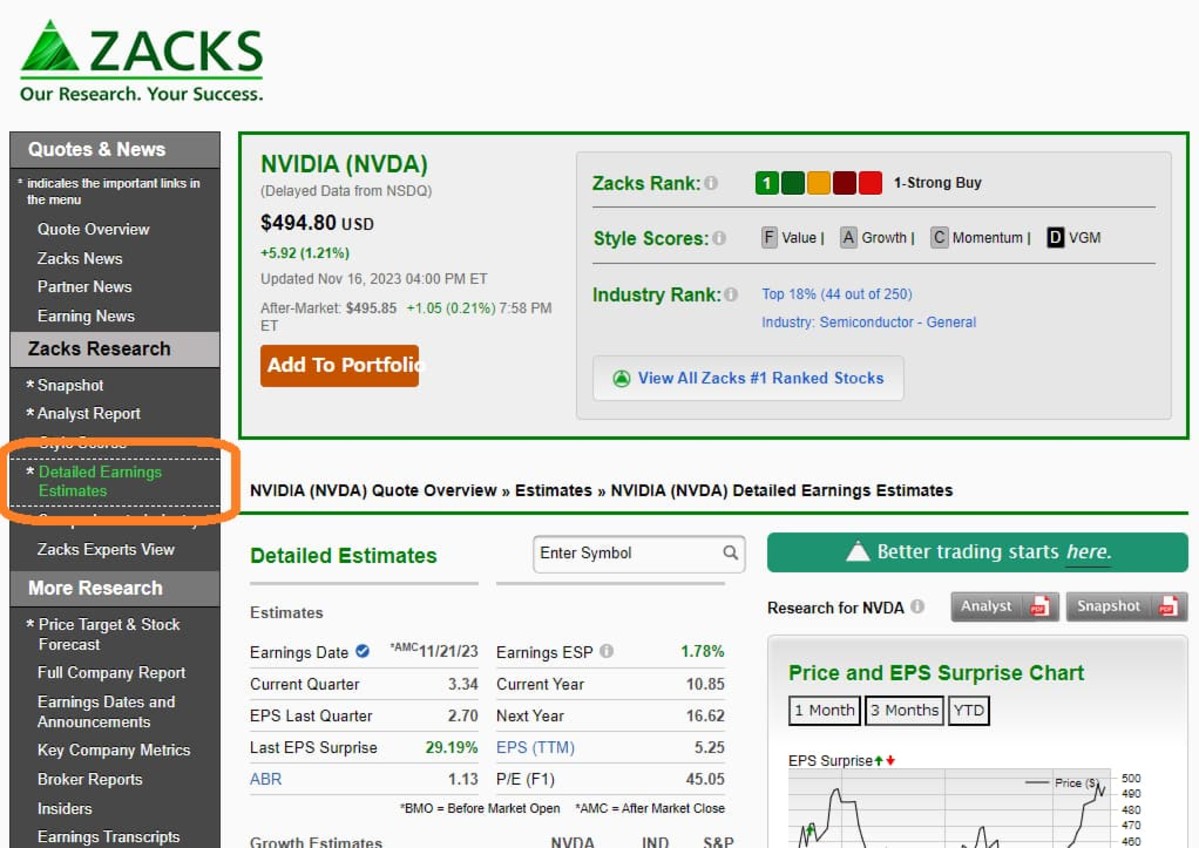Open Industry Rank info icon
This screenshot has width=1199, height=848.
click(731, 294)
